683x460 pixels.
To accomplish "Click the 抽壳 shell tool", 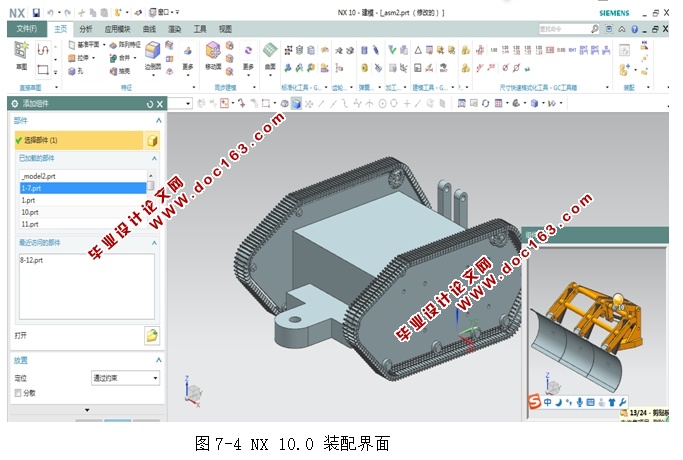I will tap(120, 71).
